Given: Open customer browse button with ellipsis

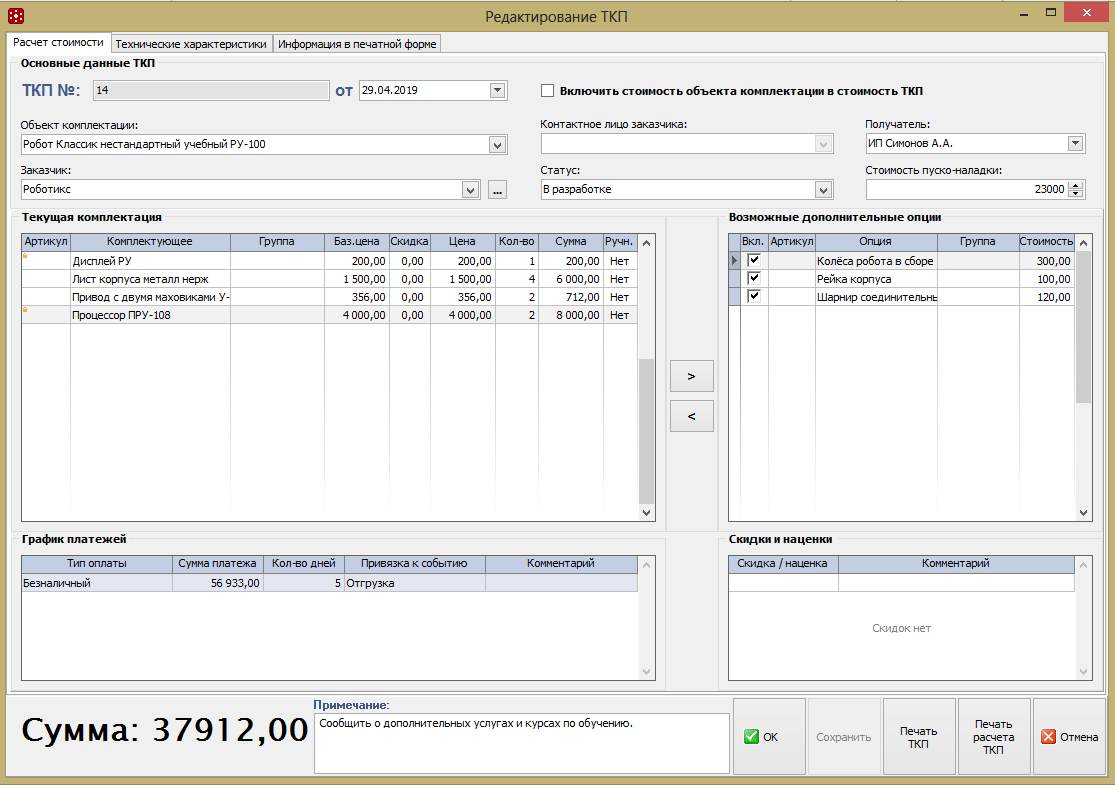Looking at the screenshot, I should pyautogui.click(x=497, y=190).
